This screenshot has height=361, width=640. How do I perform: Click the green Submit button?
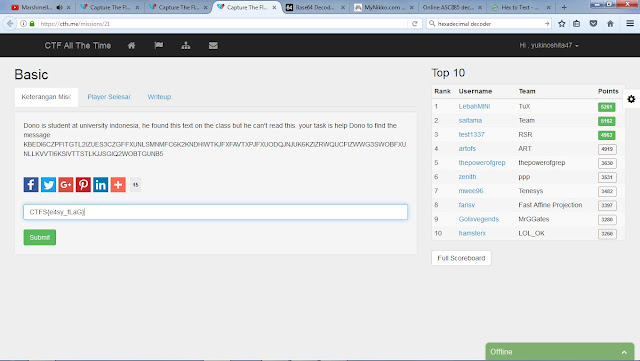pyautogui.click(x=40, y=237)
